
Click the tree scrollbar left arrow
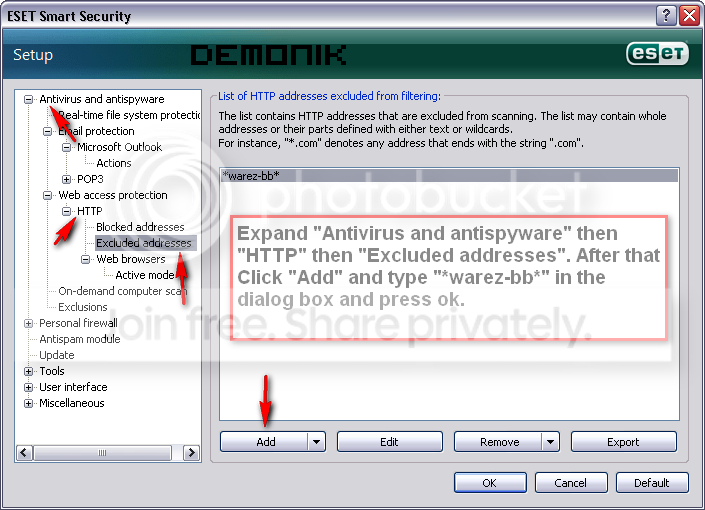tap(24, 453)
